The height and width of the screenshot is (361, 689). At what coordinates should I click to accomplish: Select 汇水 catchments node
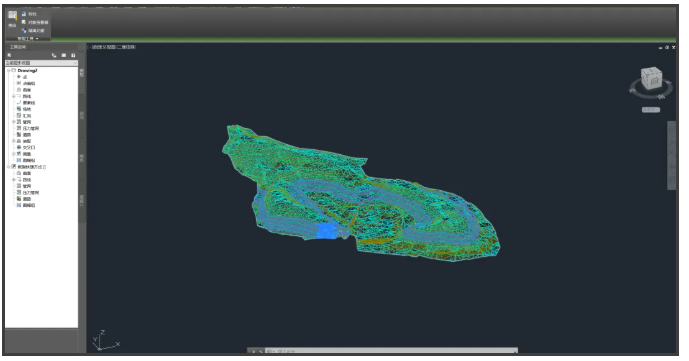27,116
